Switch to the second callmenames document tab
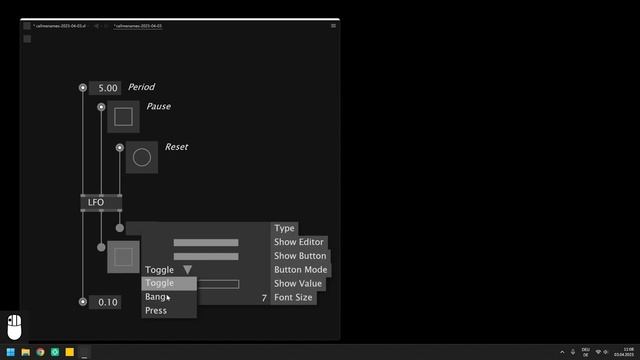The height and width of the screenshot is (360, 640). pos(138,26)
